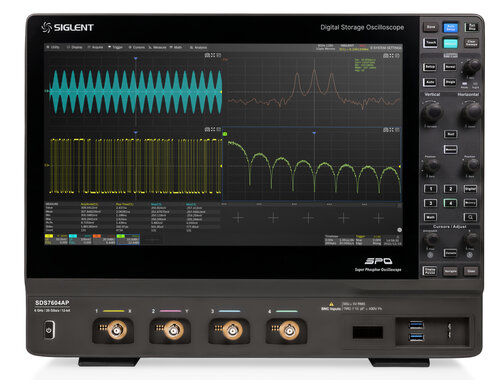The width and height of the screenshot is (500, 380).
Task: Click the Cursors button between the adjust knobs
Action: (451, 253)
